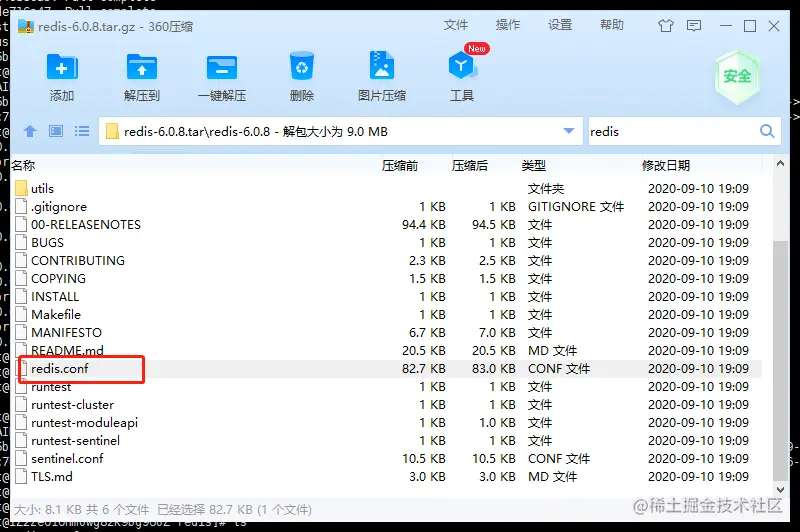This screenshot has width=800, height=532.
Task: Click the GITIGNORE 文件 type cell
Action: tap(576, 207)
